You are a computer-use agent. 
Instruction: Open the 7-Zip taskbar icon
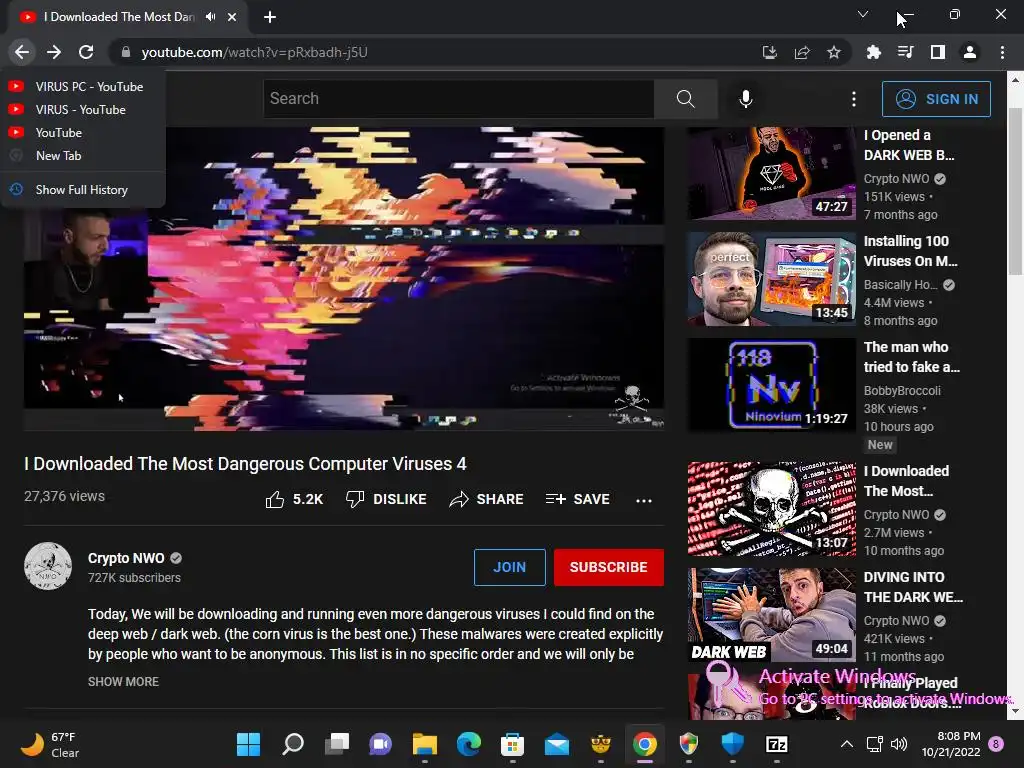coord(776,744)
